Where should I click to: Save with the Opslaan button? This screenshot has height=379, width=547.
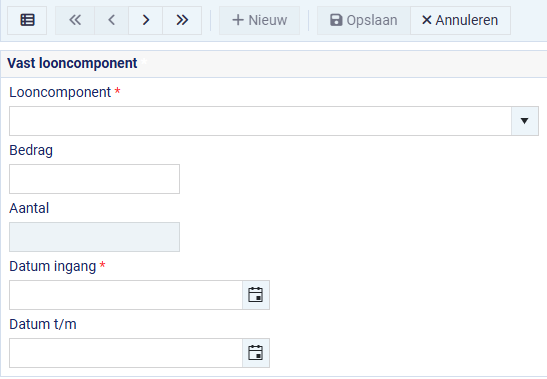[364, 20]
